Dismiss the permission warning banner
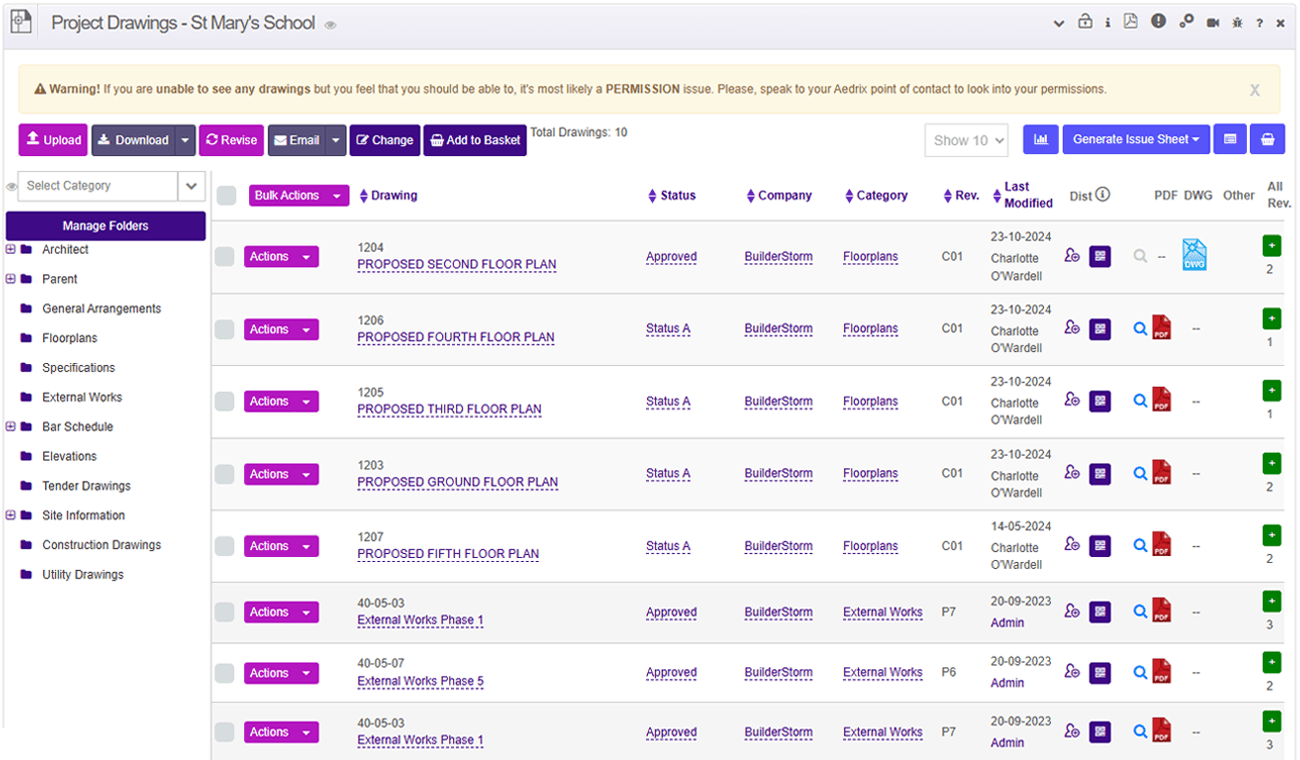Image resolution: width=1300 pixels, height=760 pixels. [1254, 90]
